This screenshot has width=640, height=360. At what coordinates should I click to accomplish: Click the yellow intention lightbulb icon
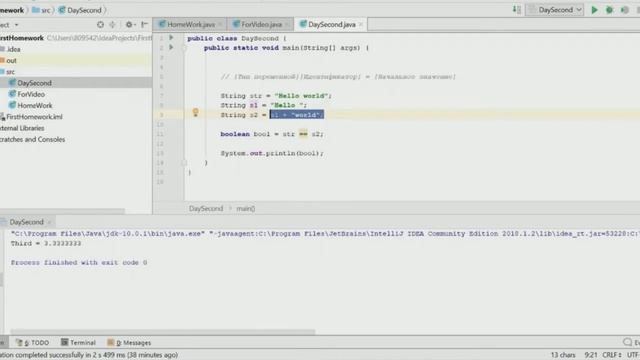(196, 112)
